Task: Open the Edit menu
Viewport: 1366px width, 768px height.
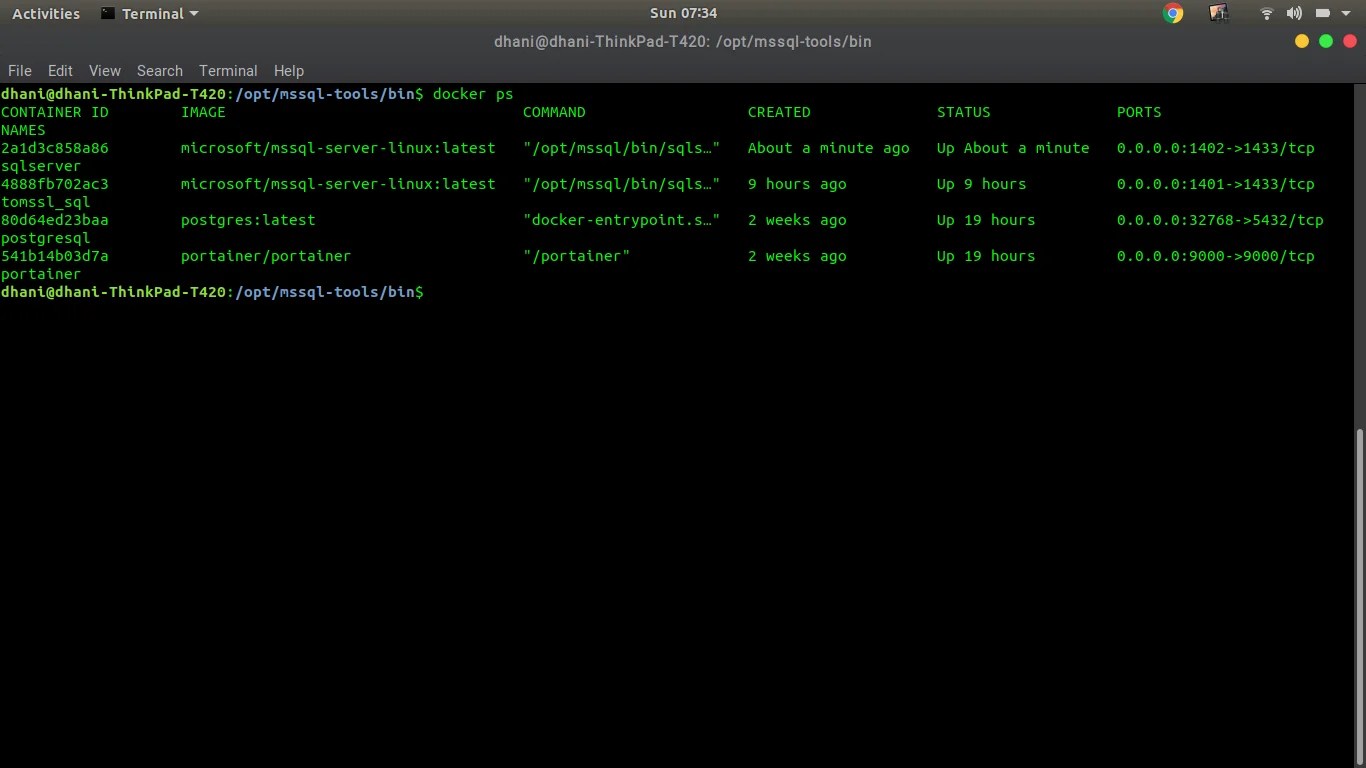Action: [x=60, y=71]
